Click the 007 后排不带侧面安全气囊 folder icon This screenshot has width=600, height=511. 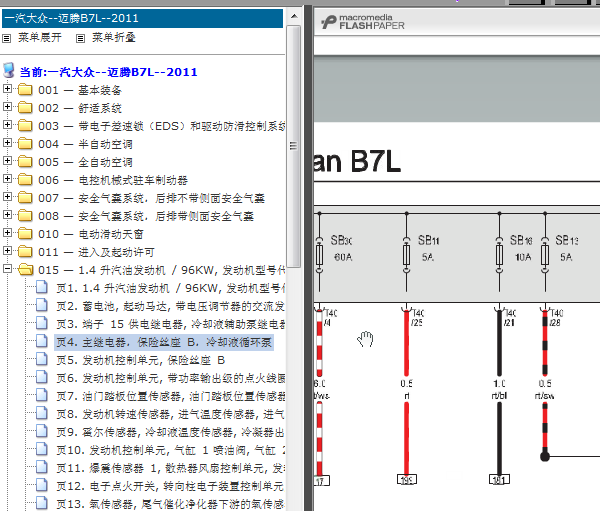(x=25, y=198)
